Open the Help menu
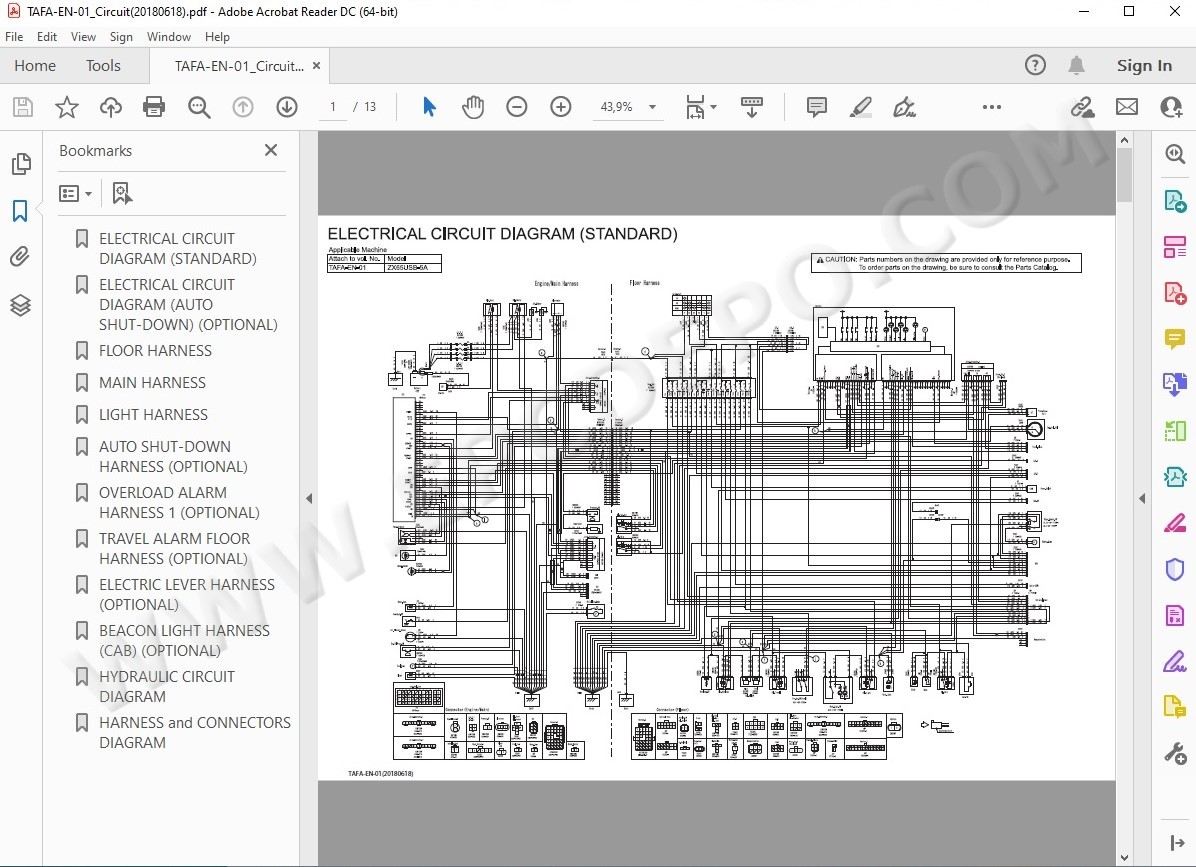This screenshot has width=1196, height=867. [x=217, y=37]
